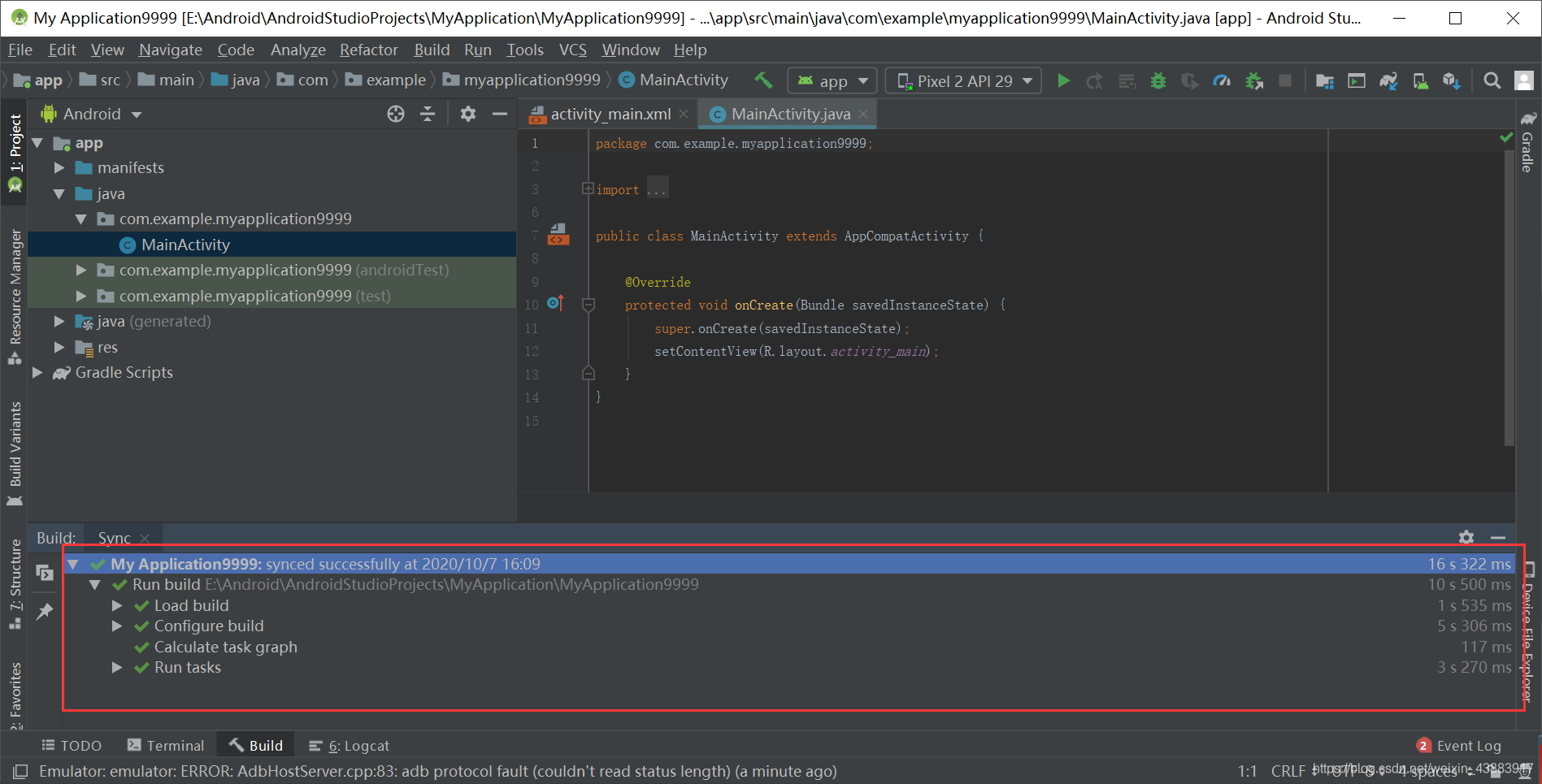The image size is (1542, 784).
Task: Open the AVD Device Manager icon
Action: (x=1420, y=80)
